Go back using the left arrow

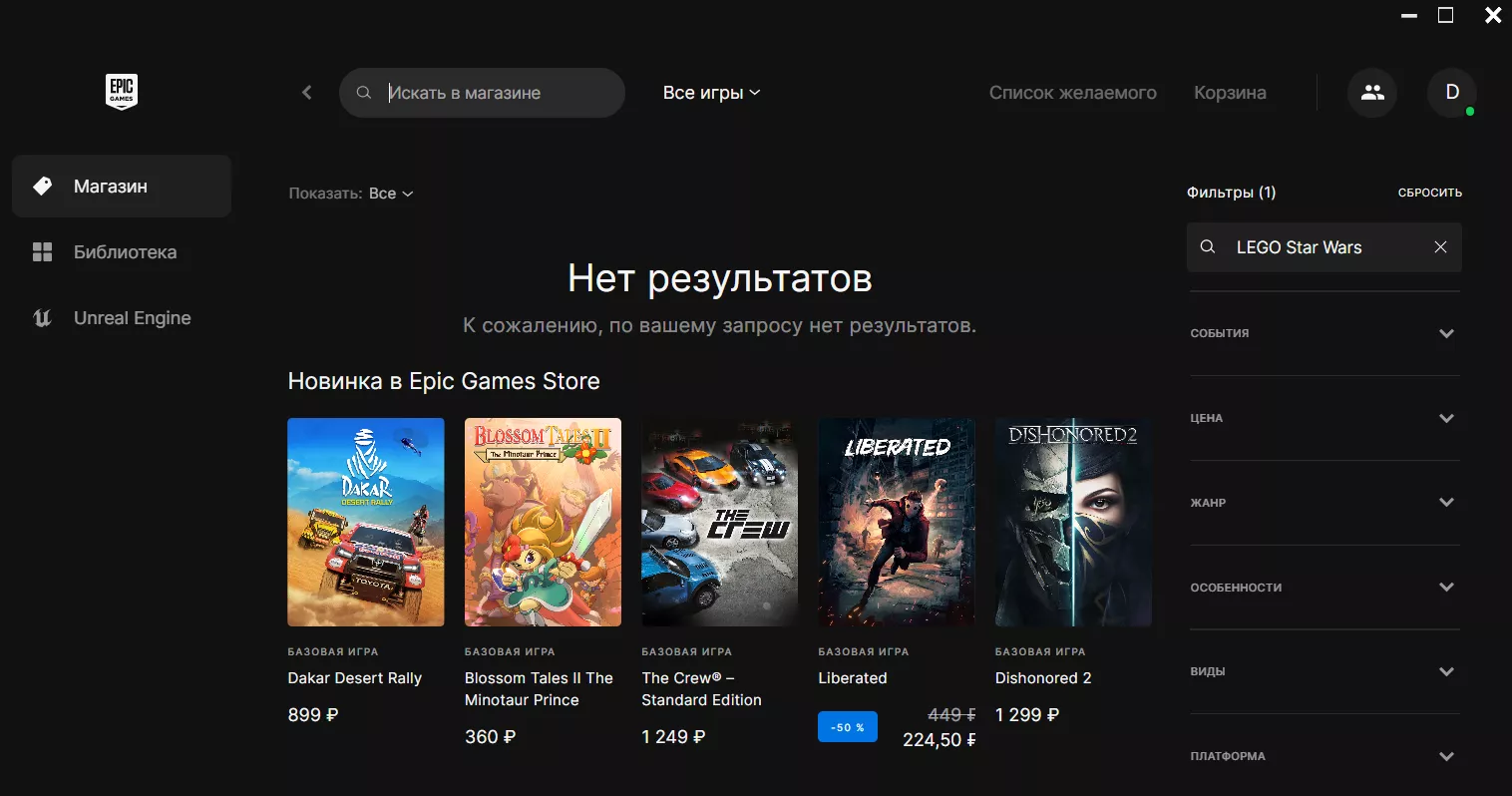pyautogui.click(x=307, y=93)
